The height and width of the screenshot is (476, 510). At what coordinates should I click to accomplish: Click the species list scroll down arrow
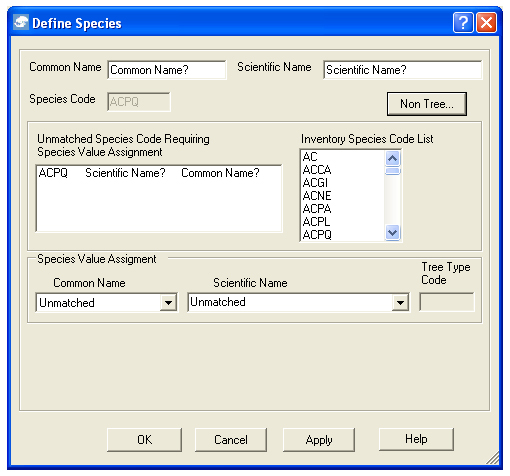click(x=392, y=232)
